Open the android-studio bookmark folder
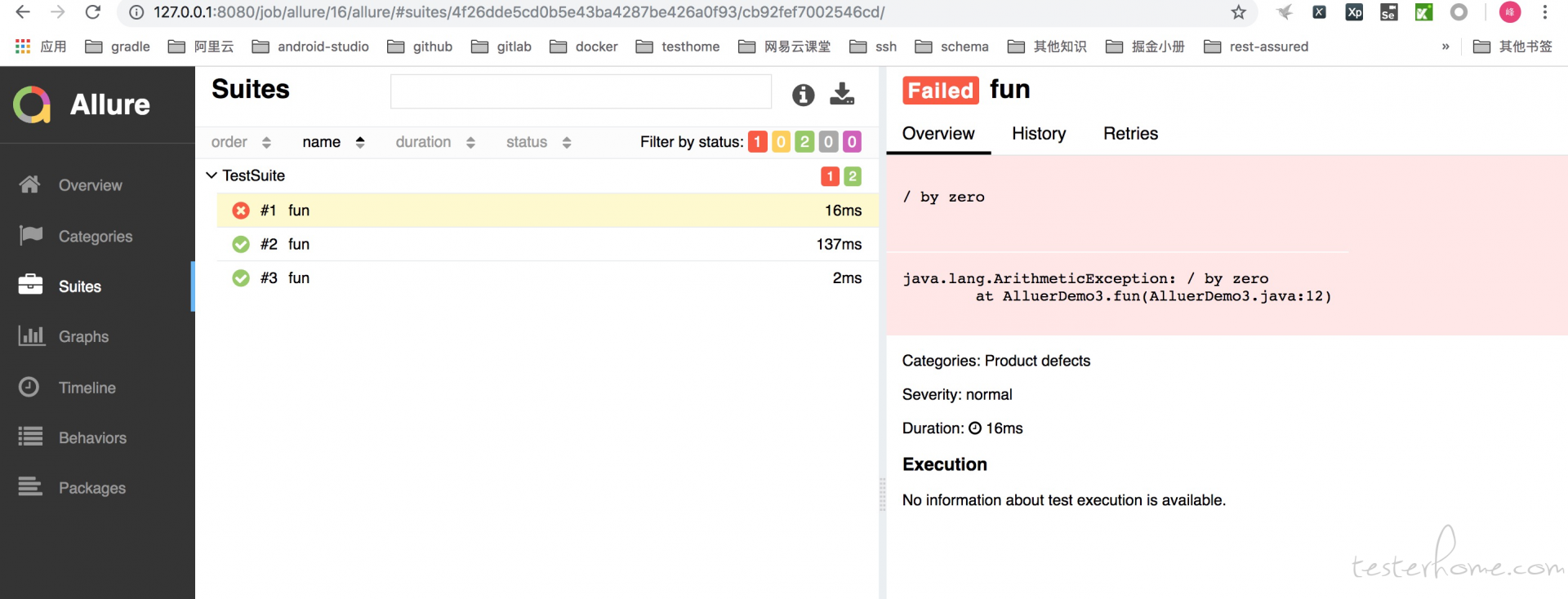This screenshot has width=1568, height=599. [x=310, y=47]
